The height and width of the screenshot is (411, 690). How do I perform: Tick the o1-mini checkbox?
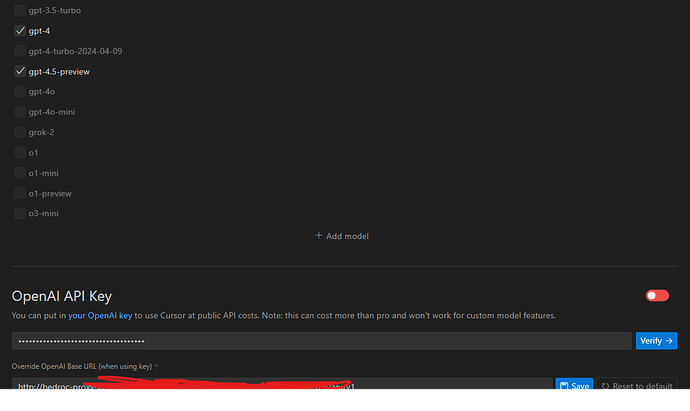point(20,172)
